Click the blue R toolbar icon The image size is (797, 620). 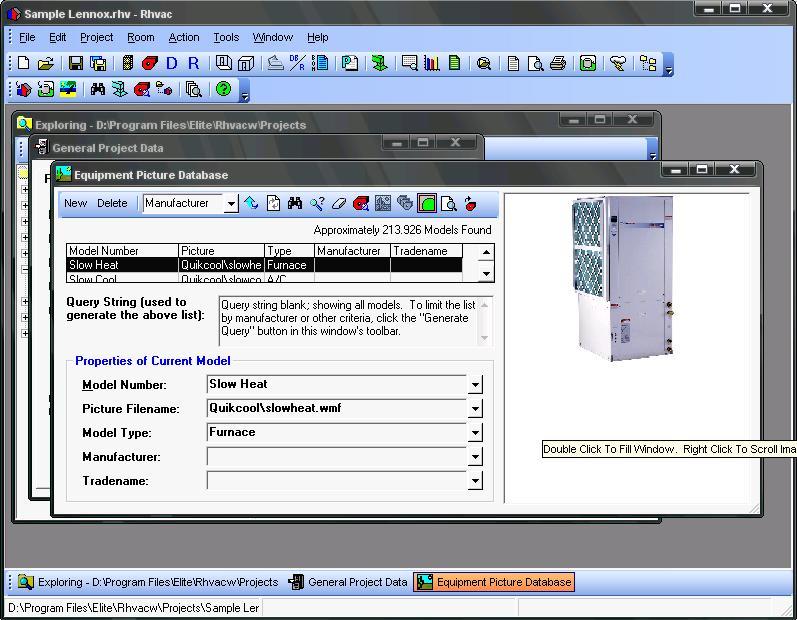pos(193,63)
